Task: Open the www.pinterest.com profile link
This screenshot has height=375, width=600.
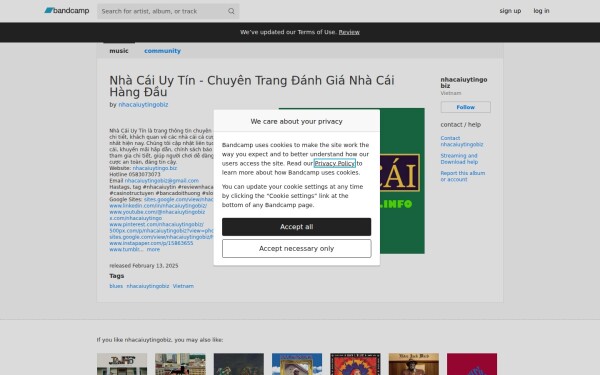Action: click(x=156, y=225)
